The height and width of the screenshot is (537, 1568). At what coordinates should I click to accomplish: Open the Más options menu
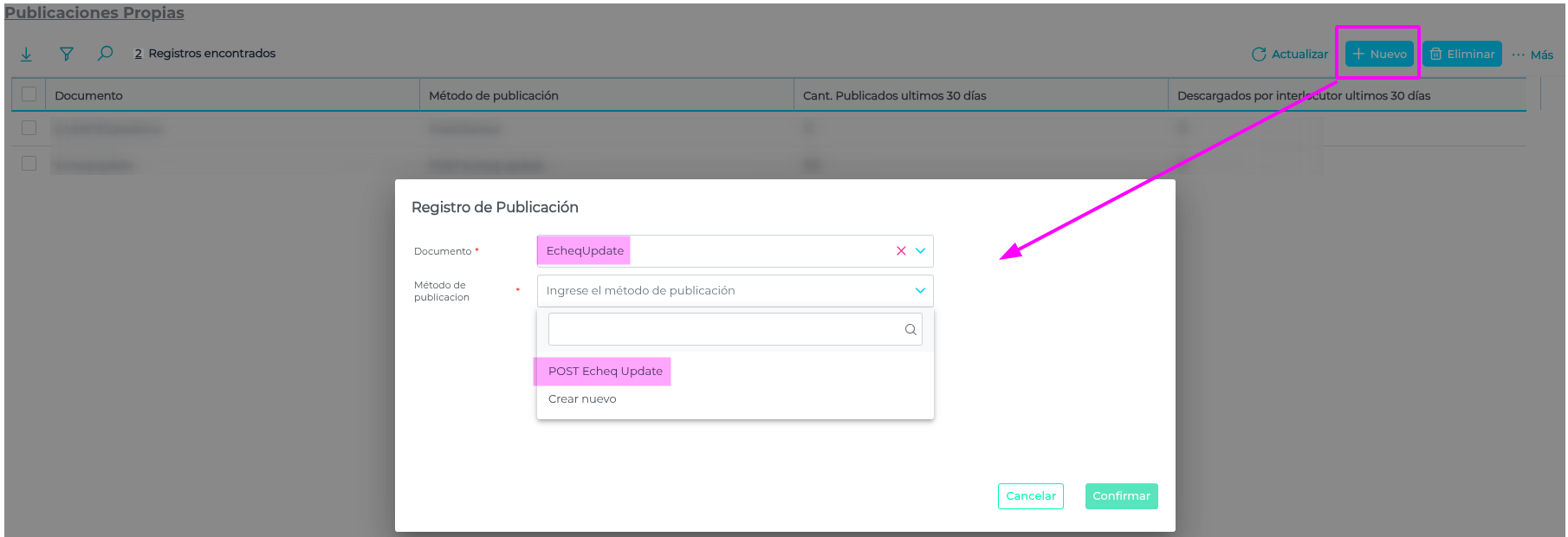coord(1532,55)
